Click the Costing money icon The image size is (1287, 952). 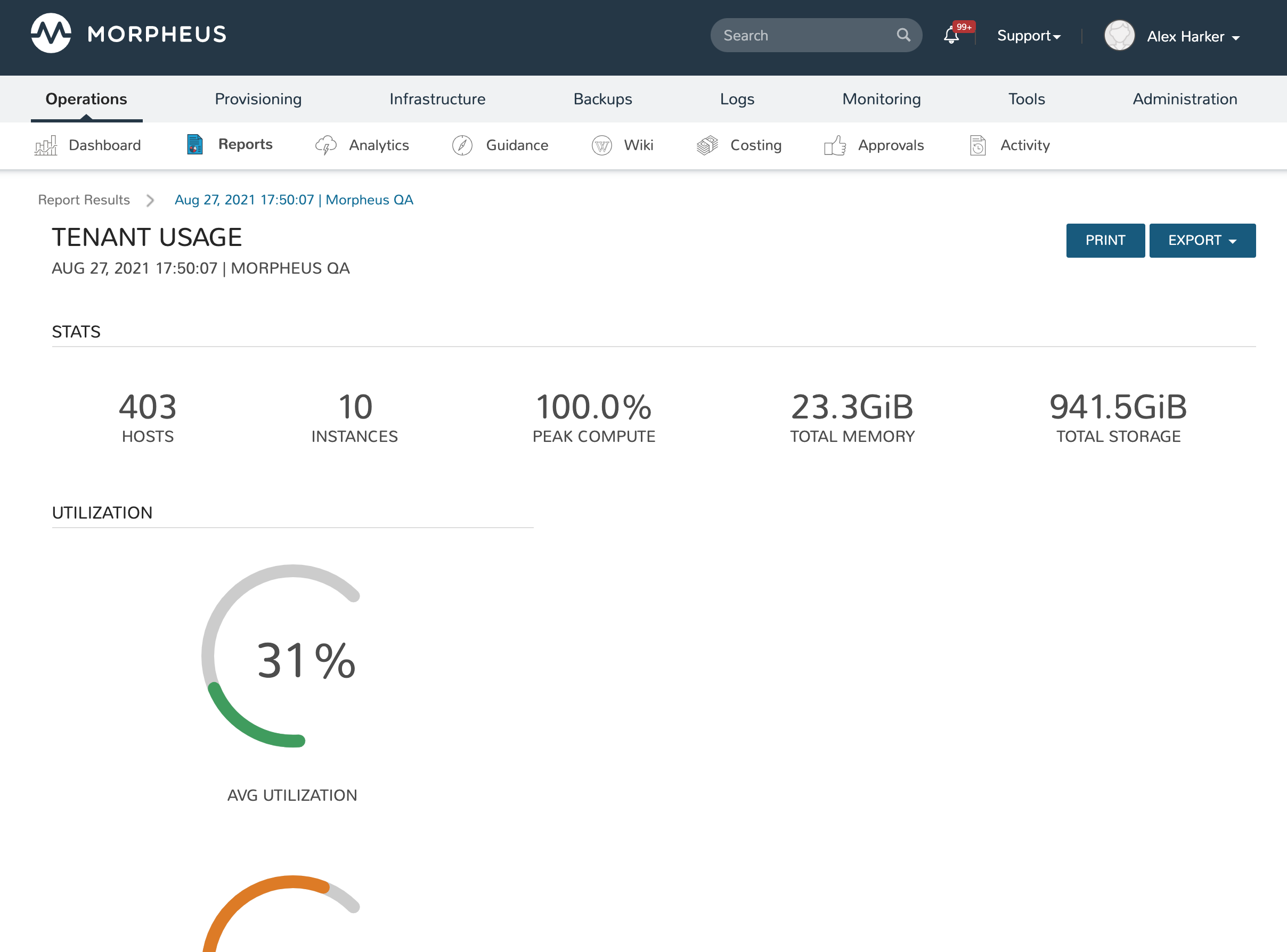tap(707, 145)
